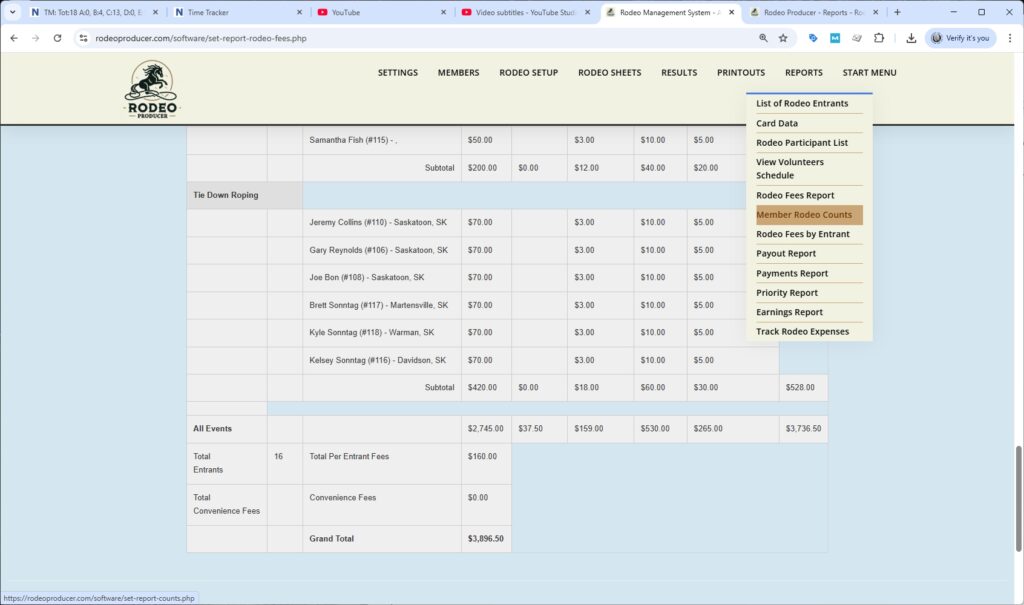1024x605 pixels.
Task: Click the YouTube favicon on the YouTube tab
Action: tap(322, 13)
